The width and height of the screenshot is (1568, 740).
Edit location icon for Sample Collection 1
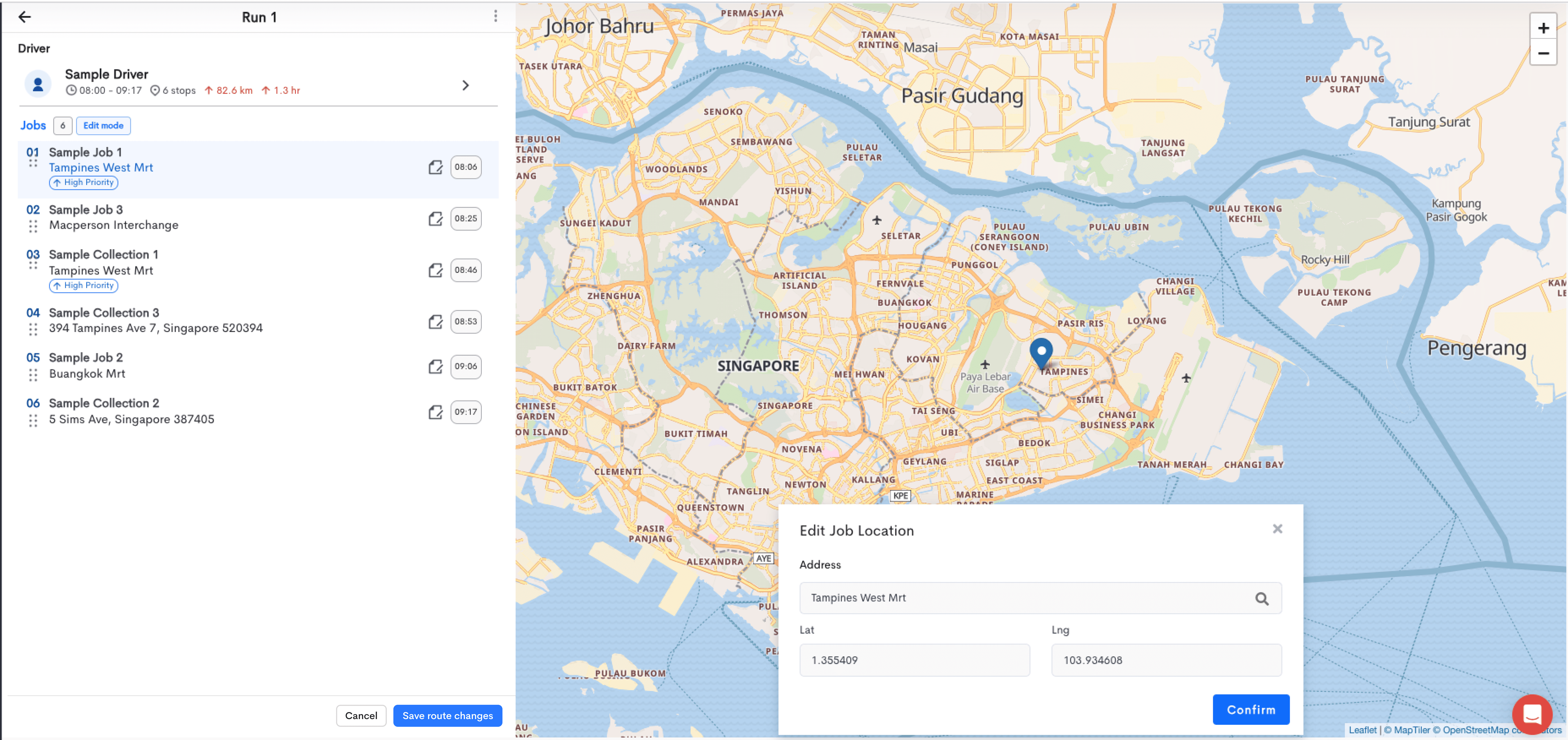(435, 270)
